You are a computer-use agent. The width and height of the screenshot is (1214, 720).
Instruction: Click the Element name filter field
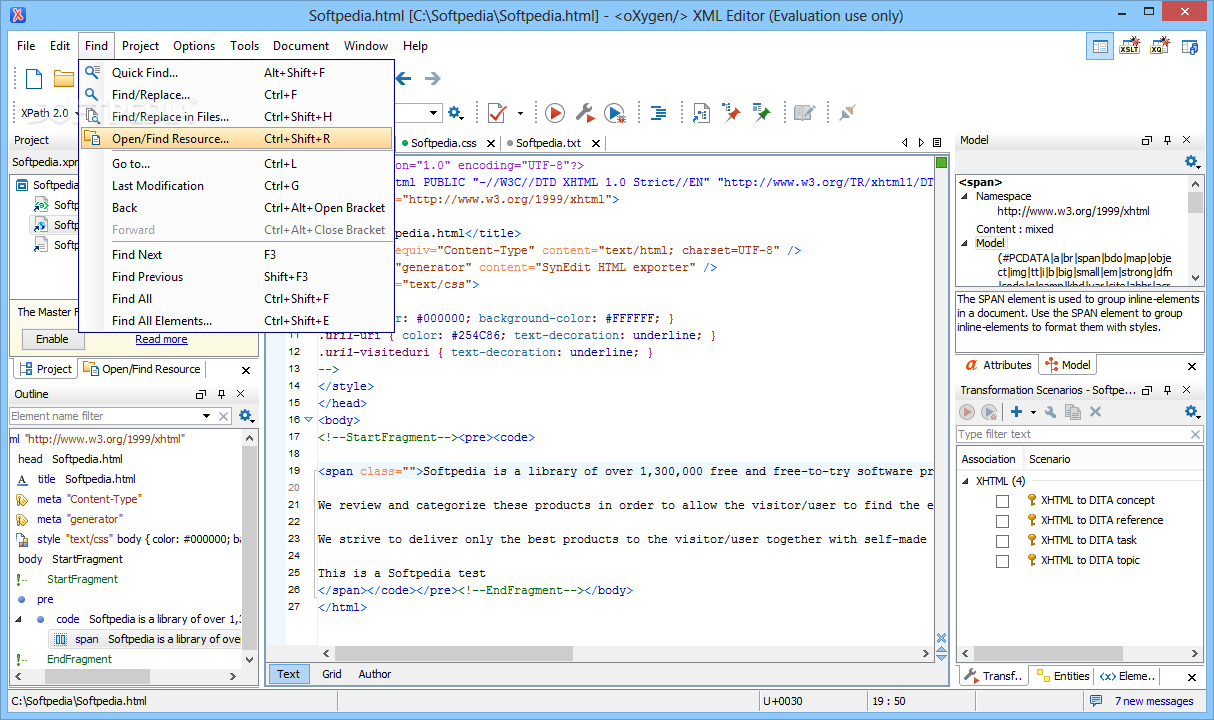tap(105, 416)
